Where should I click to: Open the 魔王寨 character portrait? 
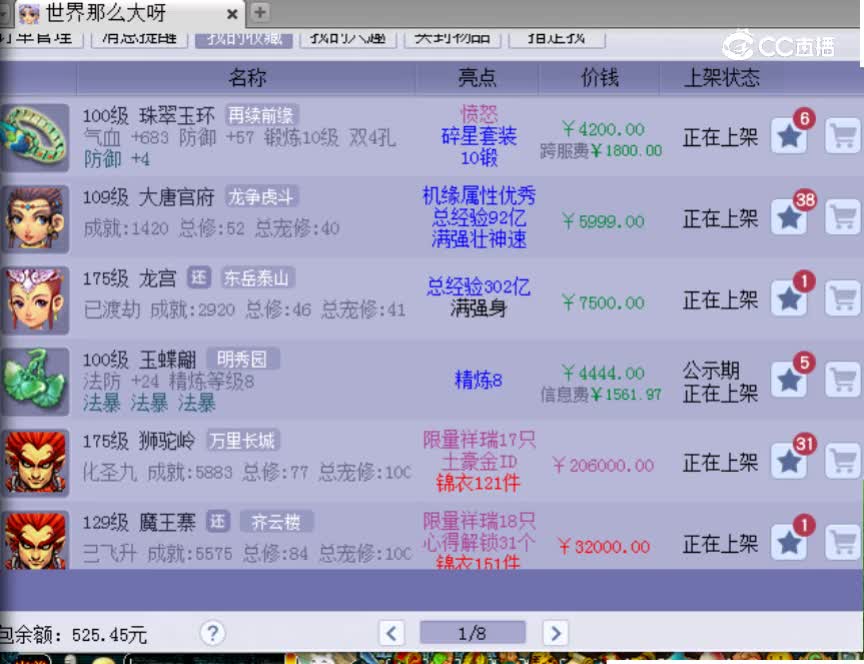click(x=35, y=540)
